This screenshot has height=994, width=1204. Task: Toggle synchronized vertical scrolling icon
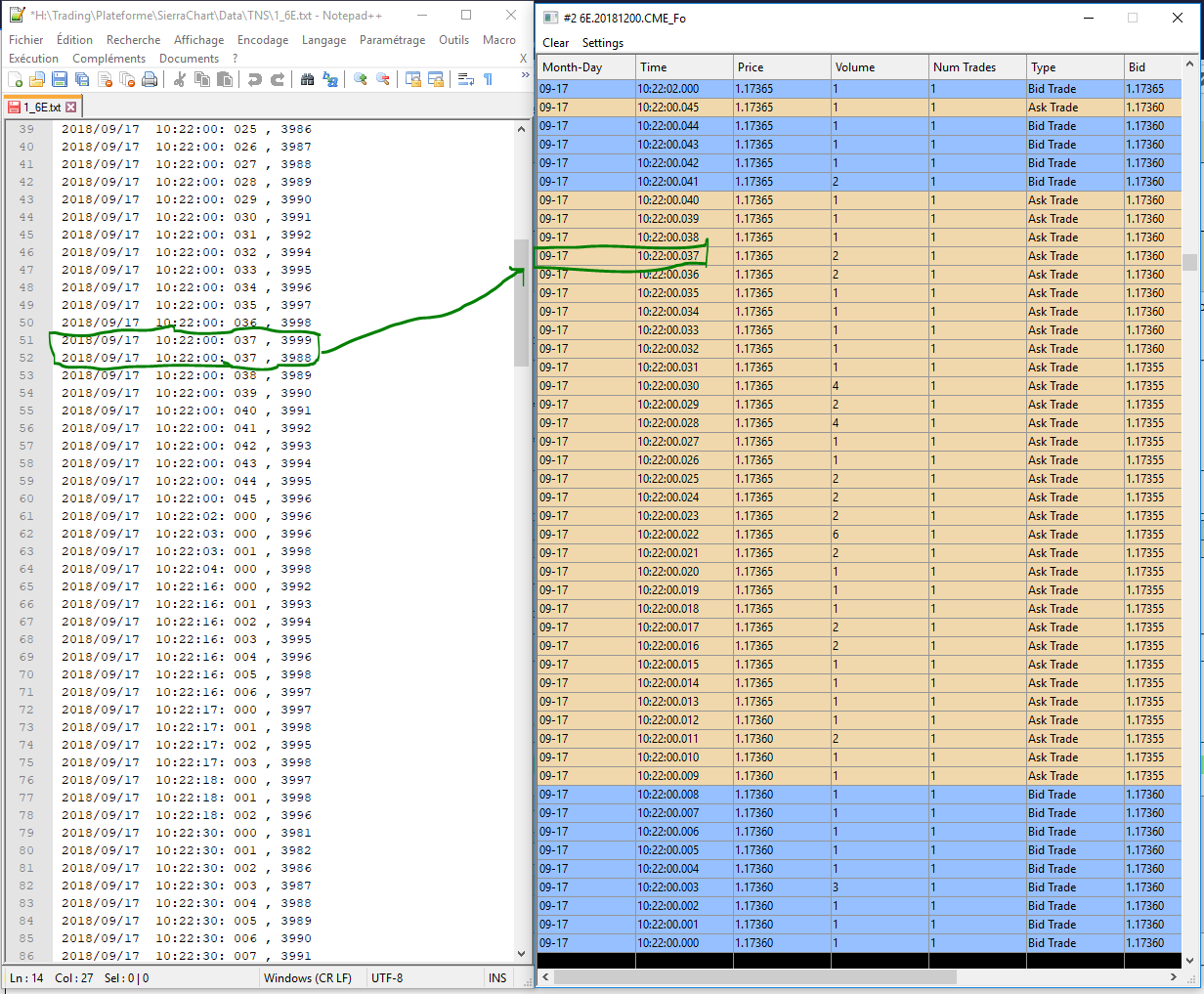413,80
